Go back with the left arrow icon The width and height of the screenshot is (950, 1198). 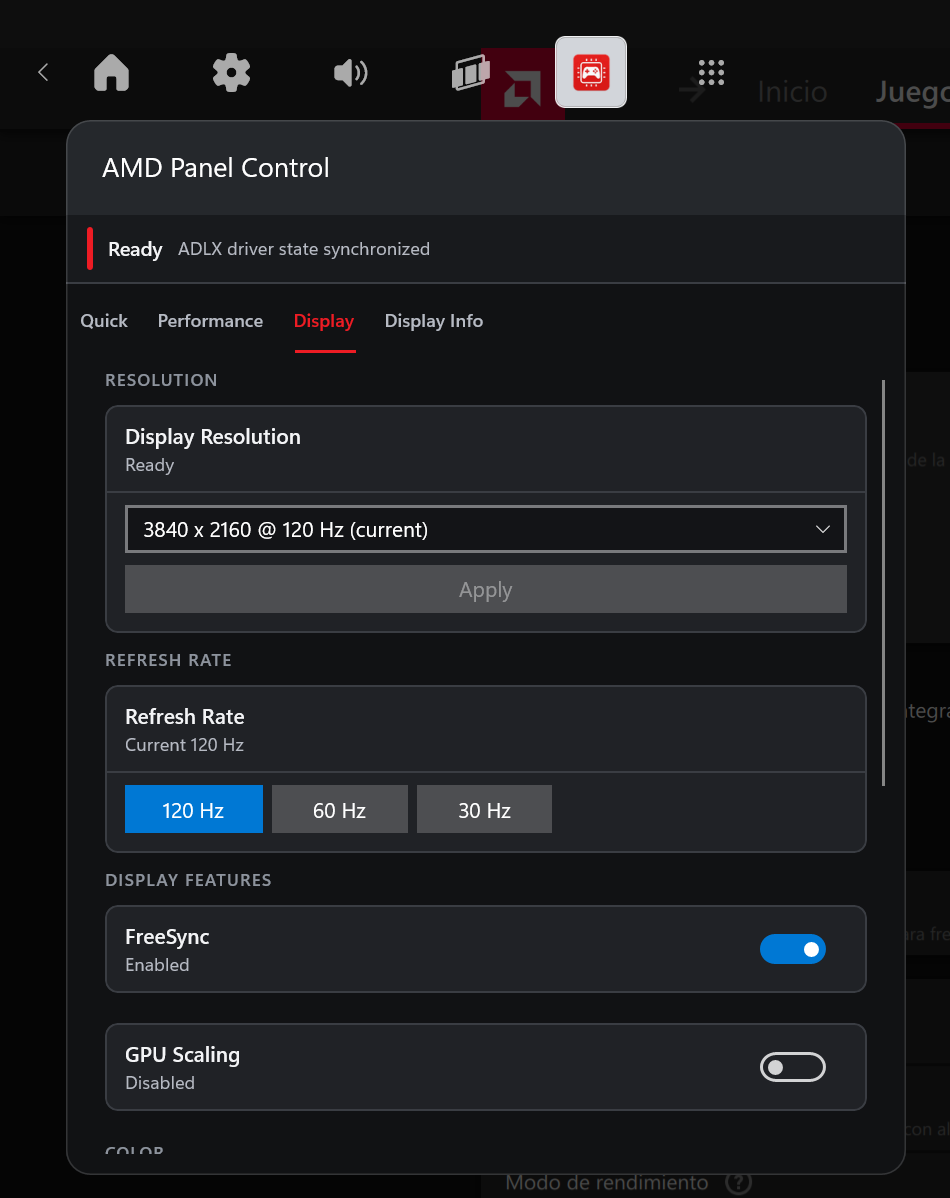(43, 73)
